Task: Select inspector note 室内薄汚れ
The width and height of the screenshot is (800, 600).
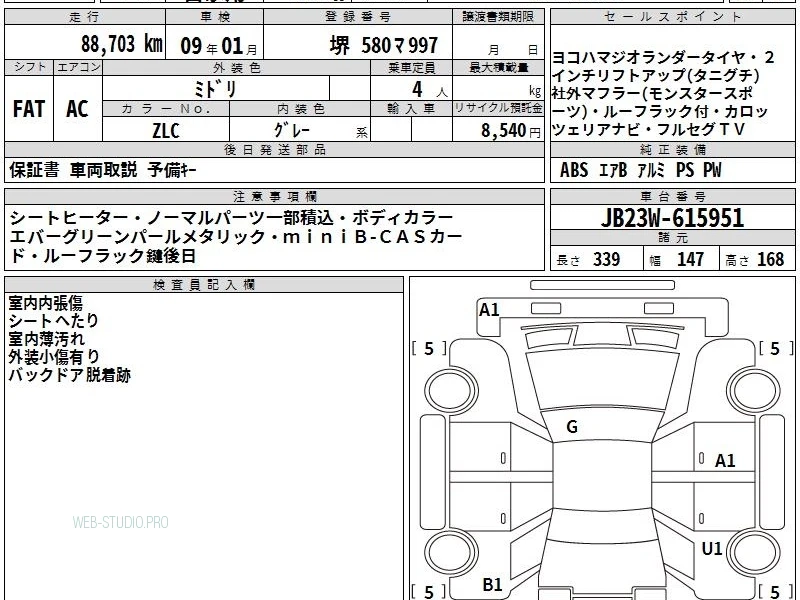Action: pyautogui.click(x=47, y=339)
